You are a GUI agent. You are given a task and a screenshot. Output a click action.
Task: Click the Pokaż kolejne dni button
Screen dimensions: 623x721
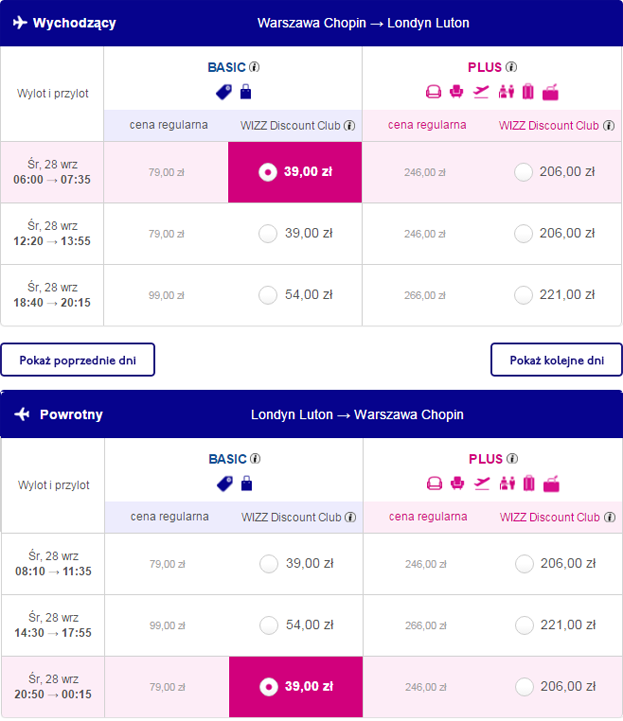pyautogui.click(x=556, y=360)
